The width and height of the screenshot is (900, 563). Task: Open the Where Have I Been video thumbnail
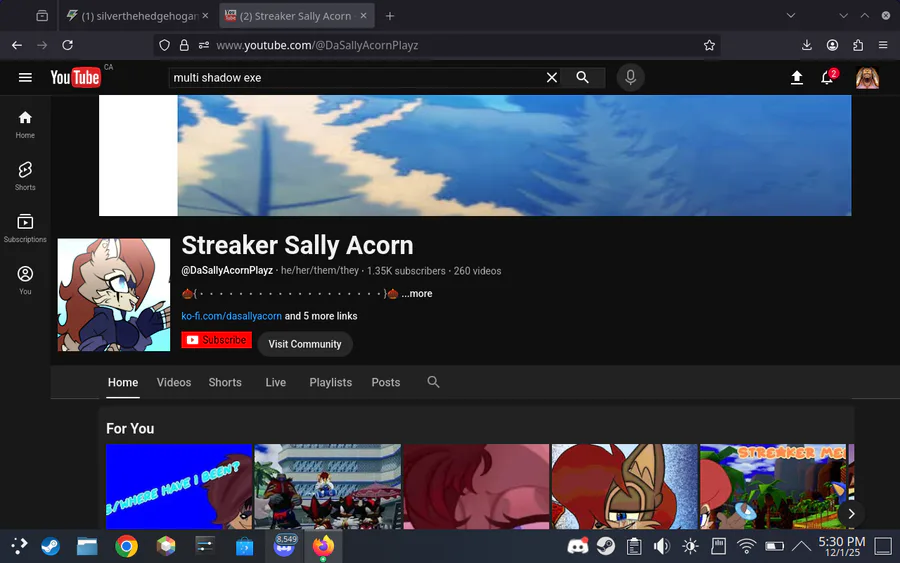(x=179, y=487)
